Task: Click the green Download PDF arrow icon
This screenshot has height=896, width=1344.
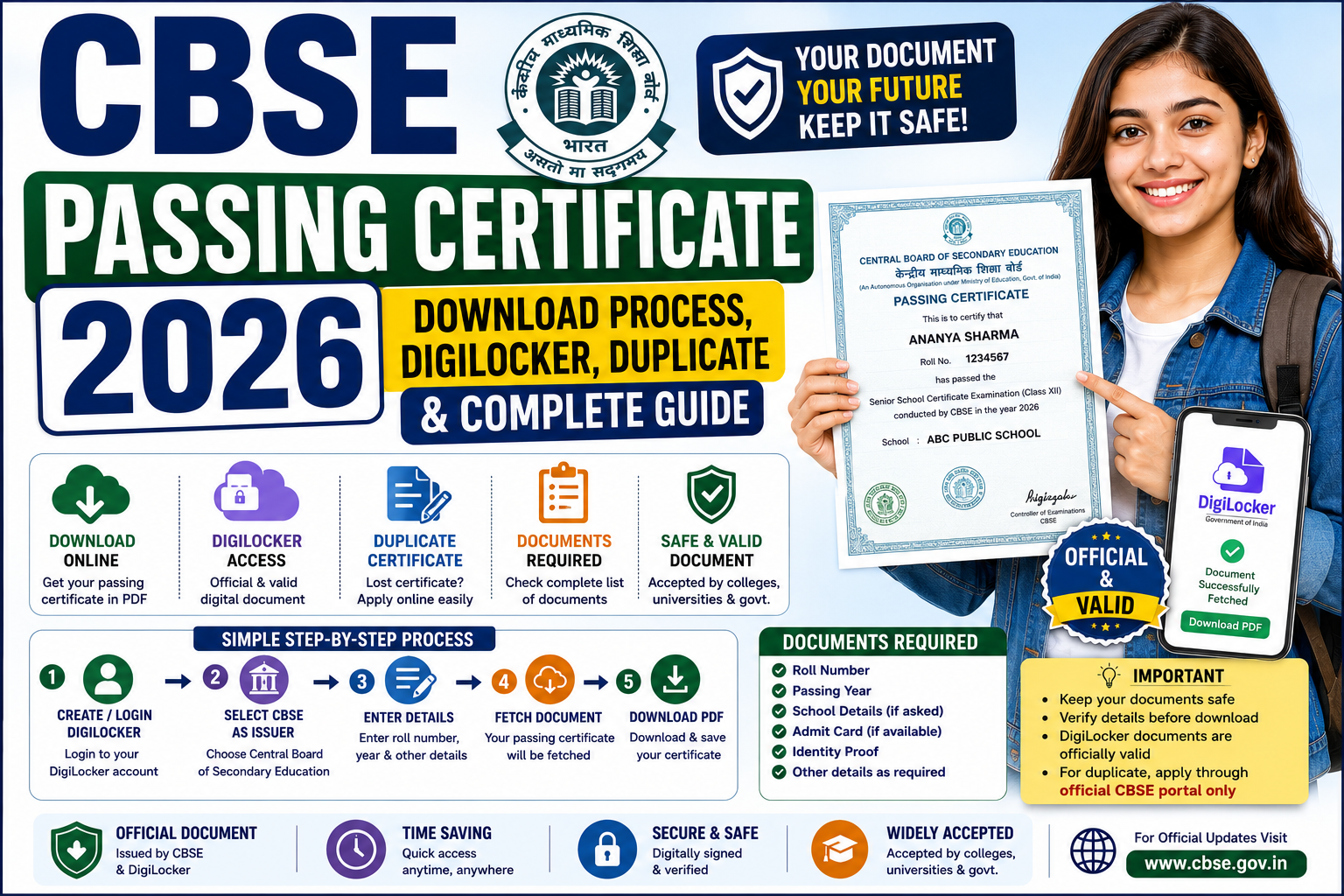Action: (x=675, y=679)
